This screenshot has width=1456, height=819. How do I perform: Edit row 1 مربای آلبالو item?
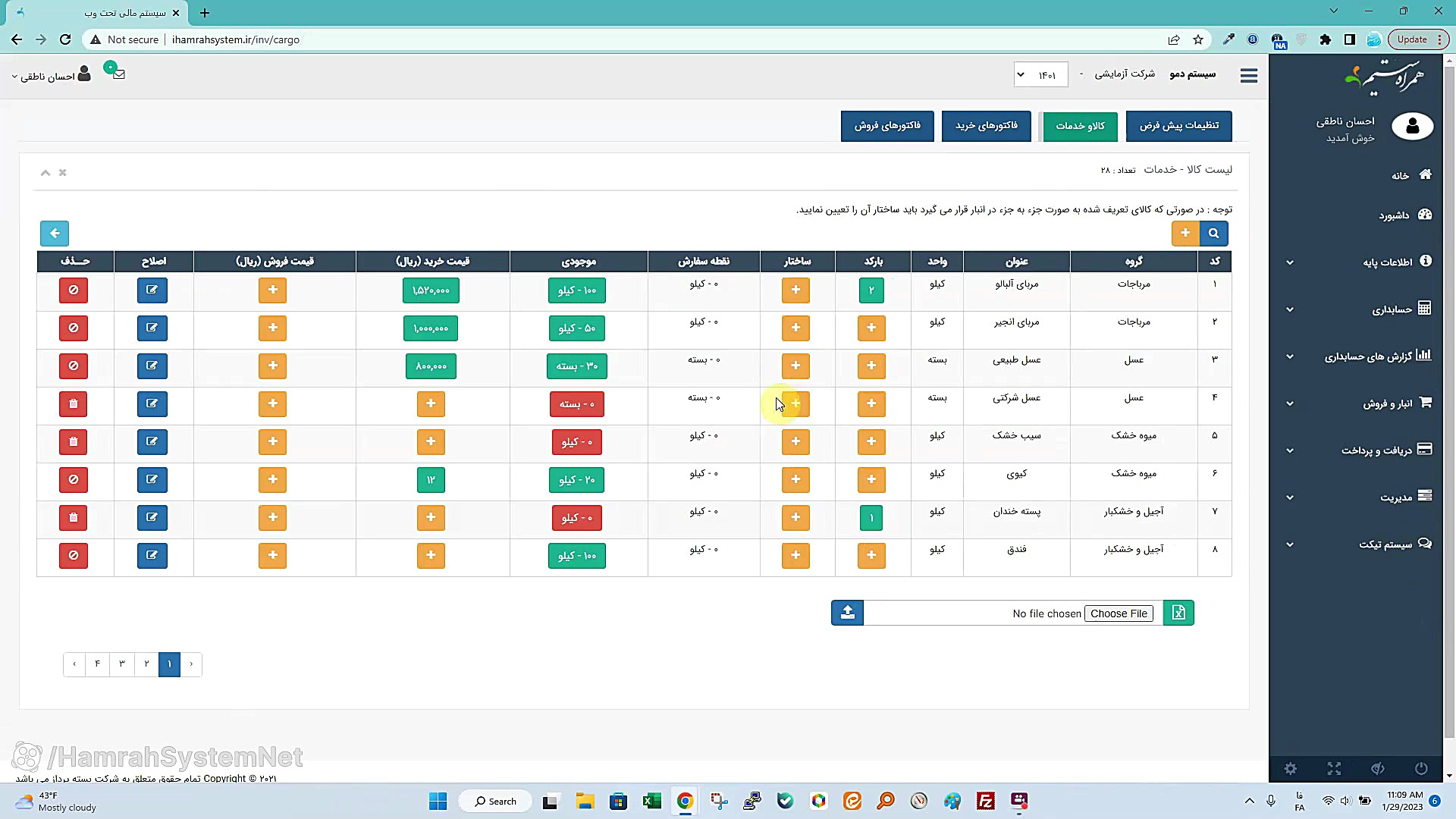coord(152,290)
